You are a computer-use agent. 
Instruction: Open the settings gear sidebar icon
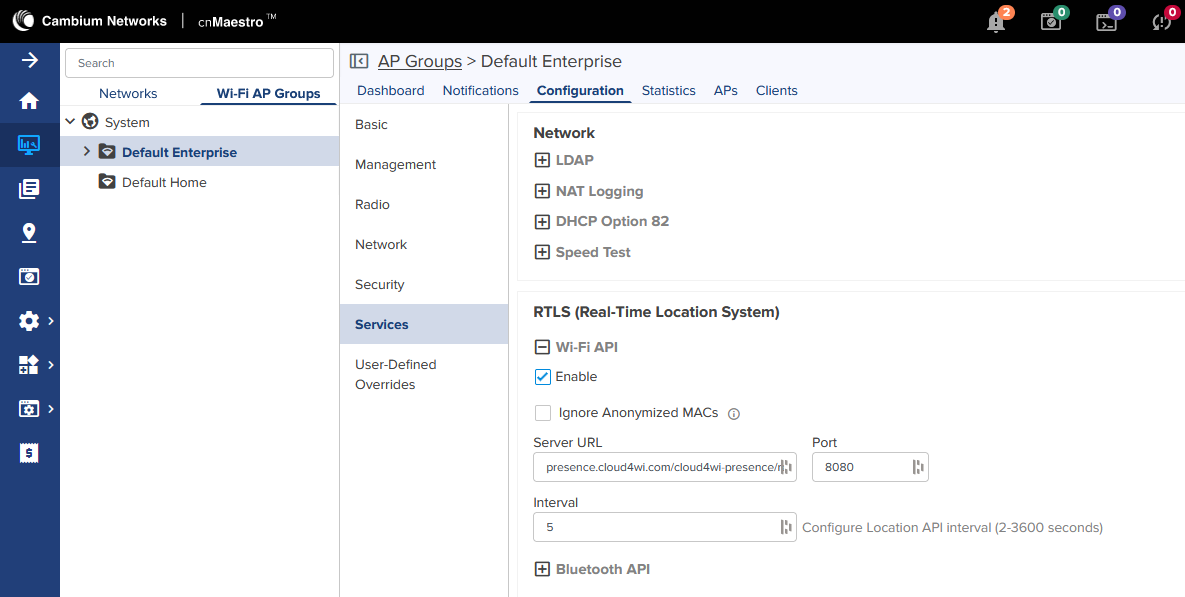tap(29, 321)
